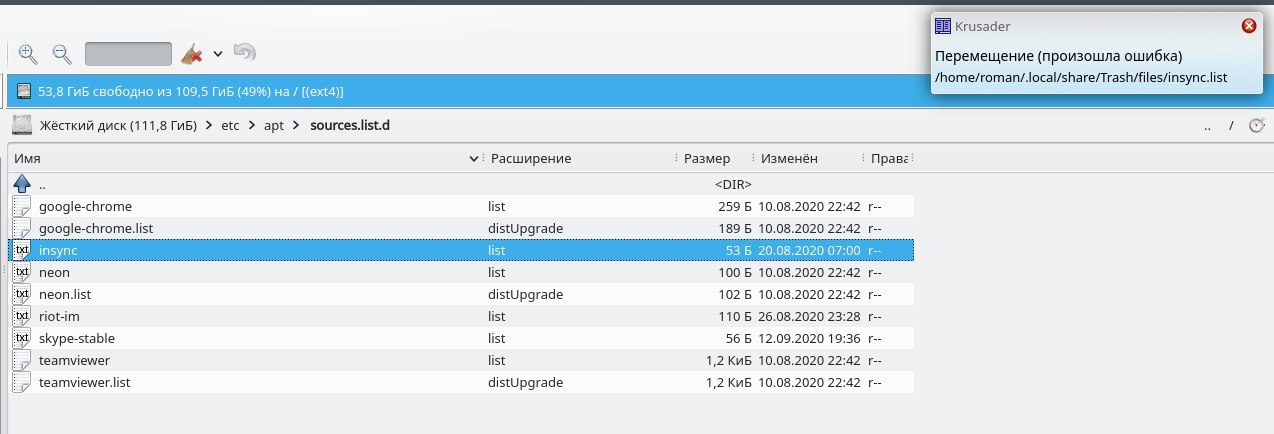This screenshot has width=1274, height=434.
Task: Dismiss the Krusader error notification
Action: (x=1249, y=26)
